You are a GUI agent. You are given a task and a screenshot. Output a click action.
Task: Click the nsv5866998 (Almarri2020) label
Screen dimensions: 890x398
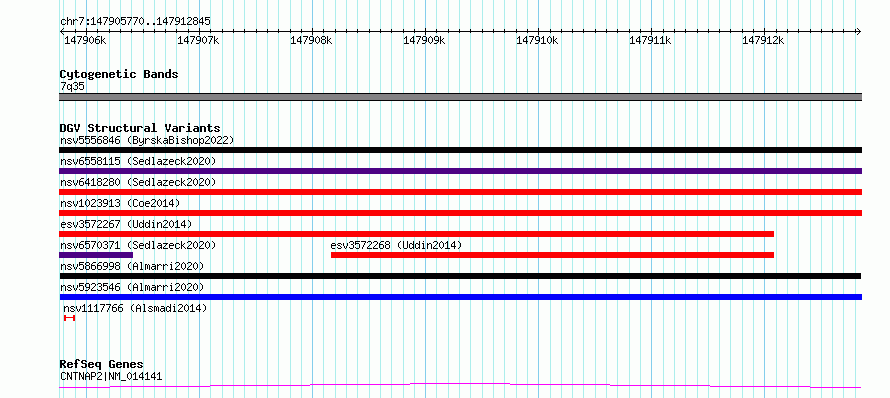(132, 266)
